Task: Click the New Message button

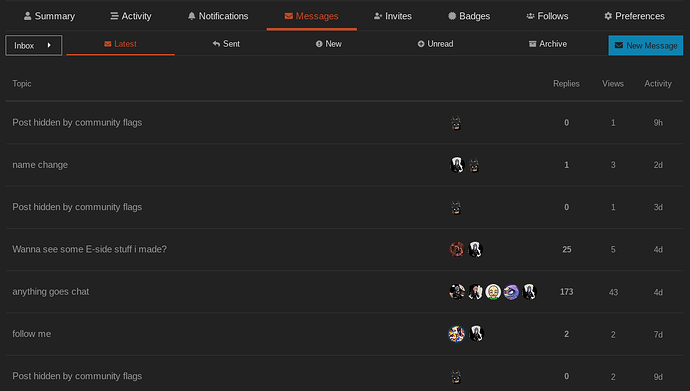Action: click(x=646, y=45)
